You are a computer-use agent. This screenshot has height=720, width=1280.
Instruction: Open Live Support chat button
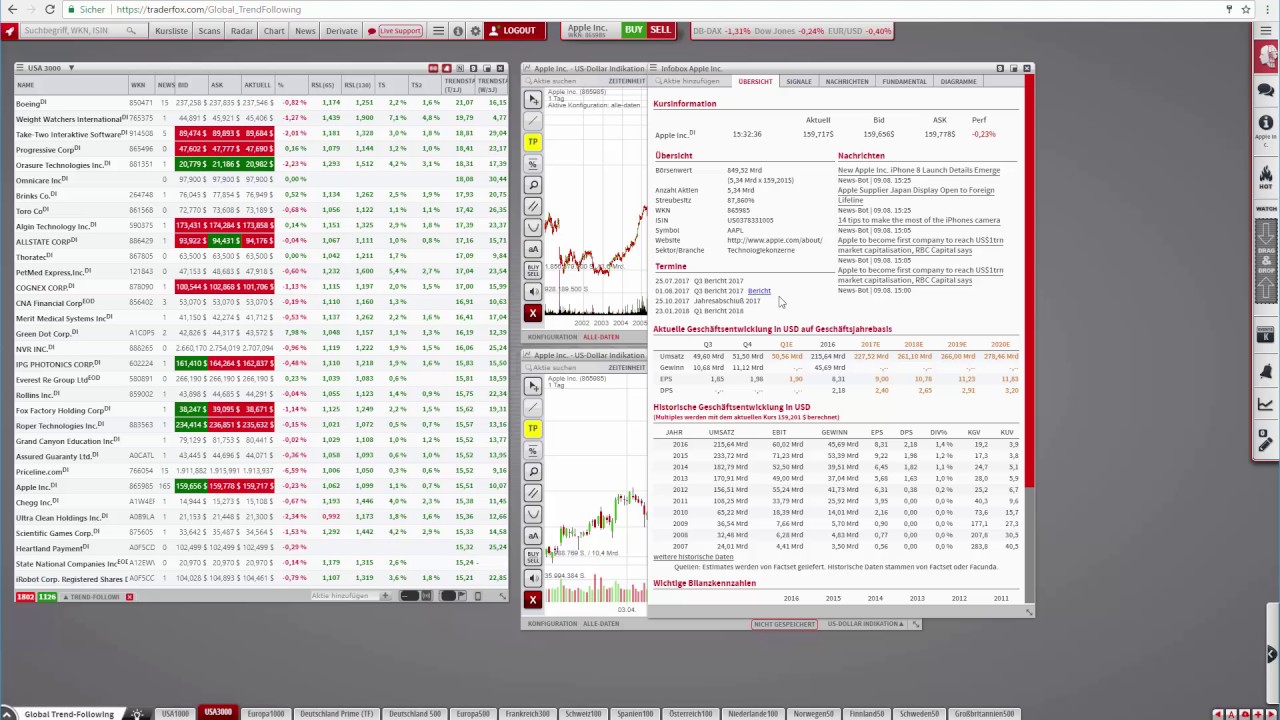coord(394,31)
